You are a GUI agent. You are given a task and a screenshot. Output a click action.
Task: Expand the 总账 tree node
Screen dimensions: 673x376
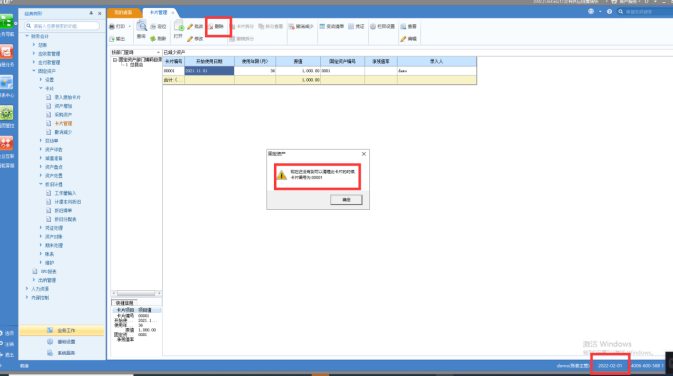click(x=34, y=45)
